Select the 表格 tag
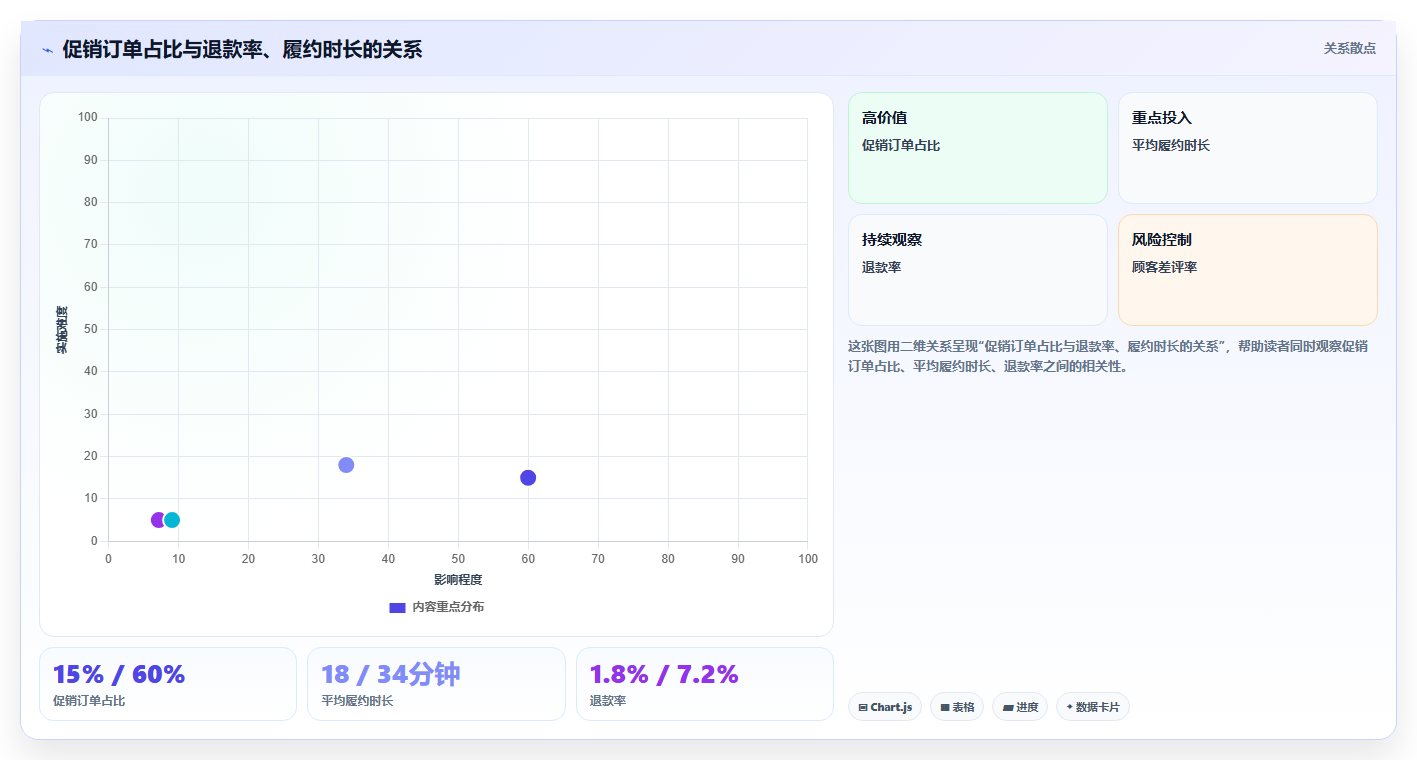This screenshot has width=1417, height=760. [x=957, y=707]
